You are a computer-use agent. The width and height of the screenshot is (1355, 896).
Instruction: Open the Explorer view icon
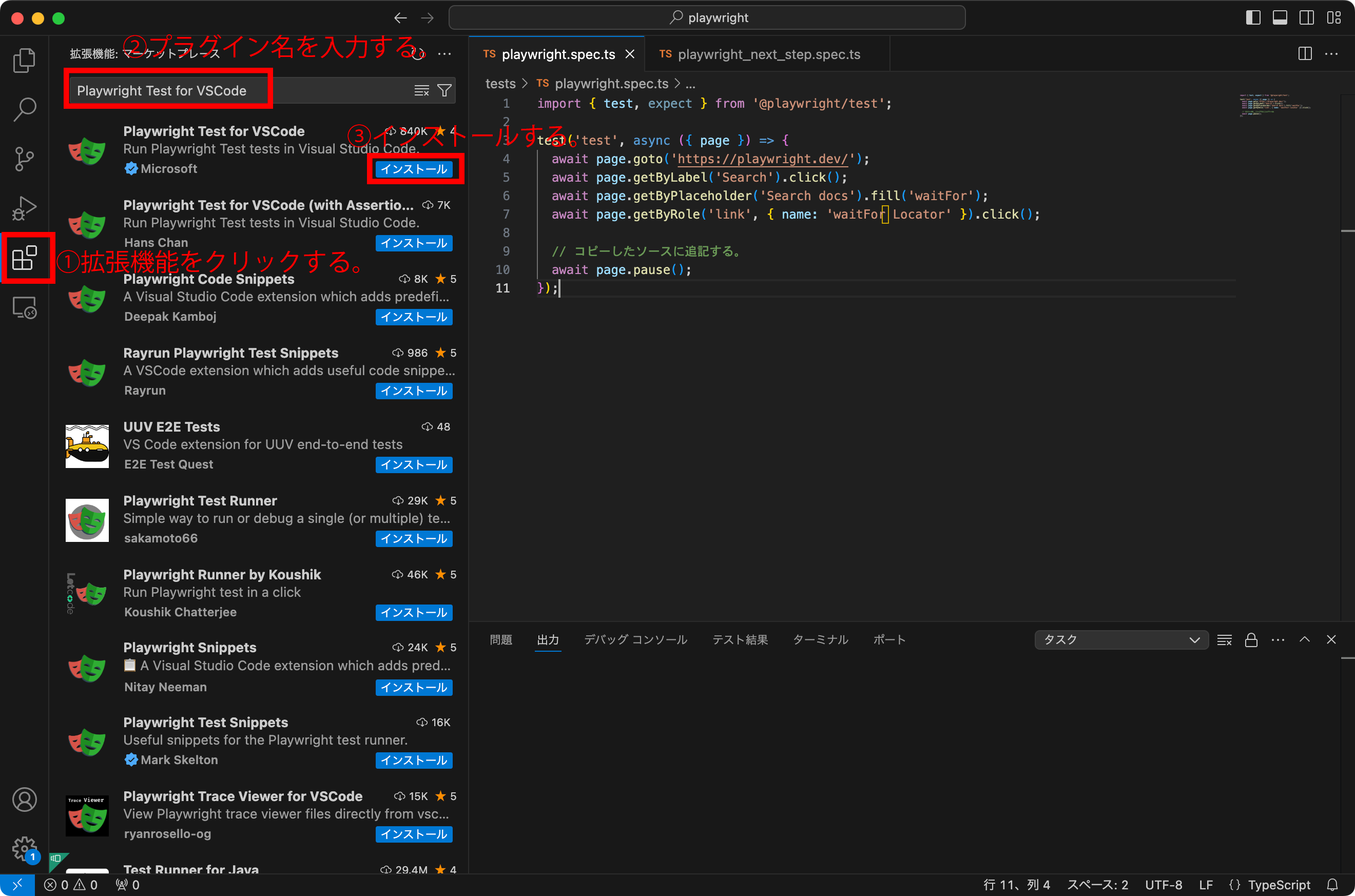coord(25,60)
